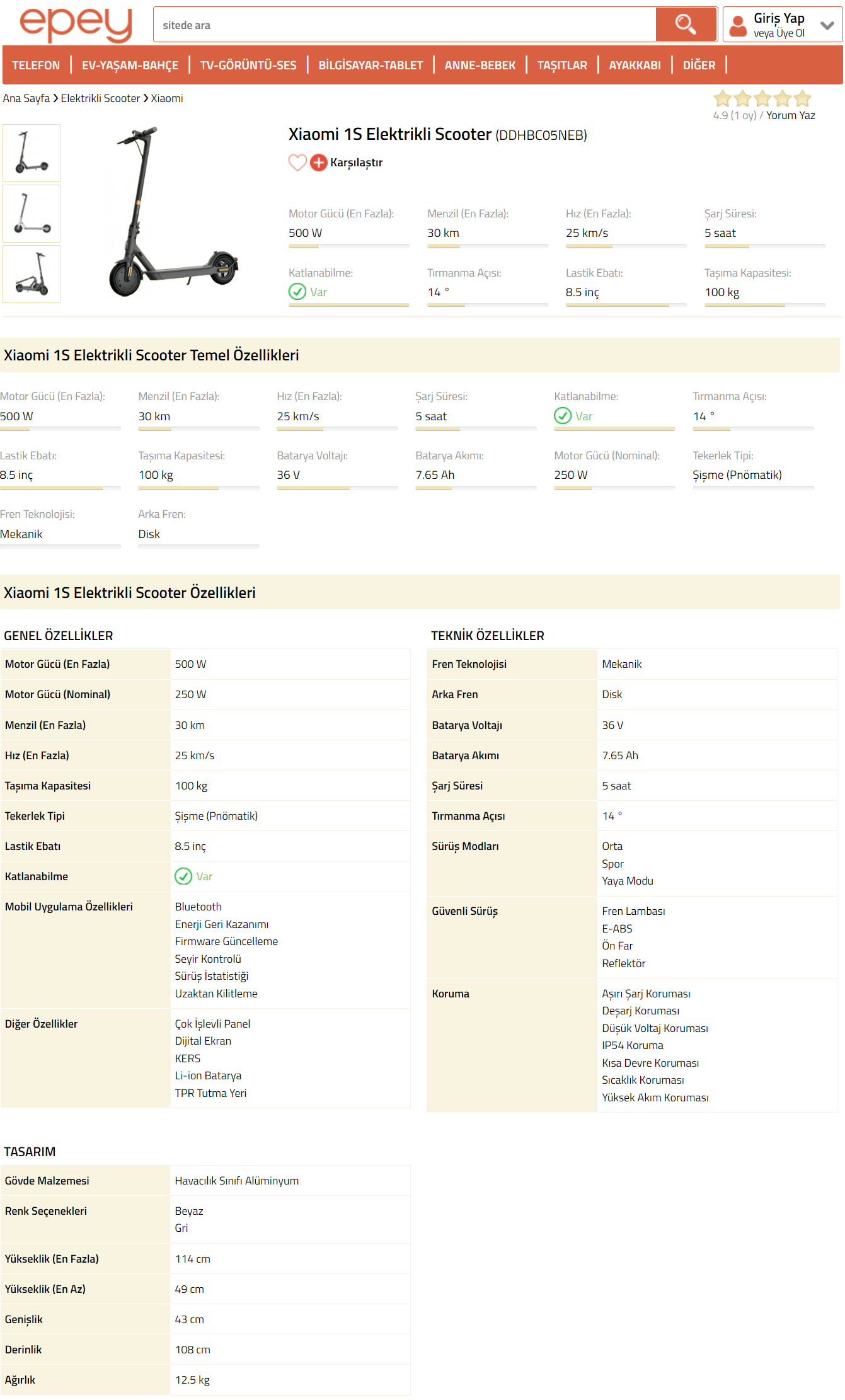Click '7.65 Ah' value in Teknik Özellikler table
This screenshot has width=845, height=1400.
coord(620,755)
